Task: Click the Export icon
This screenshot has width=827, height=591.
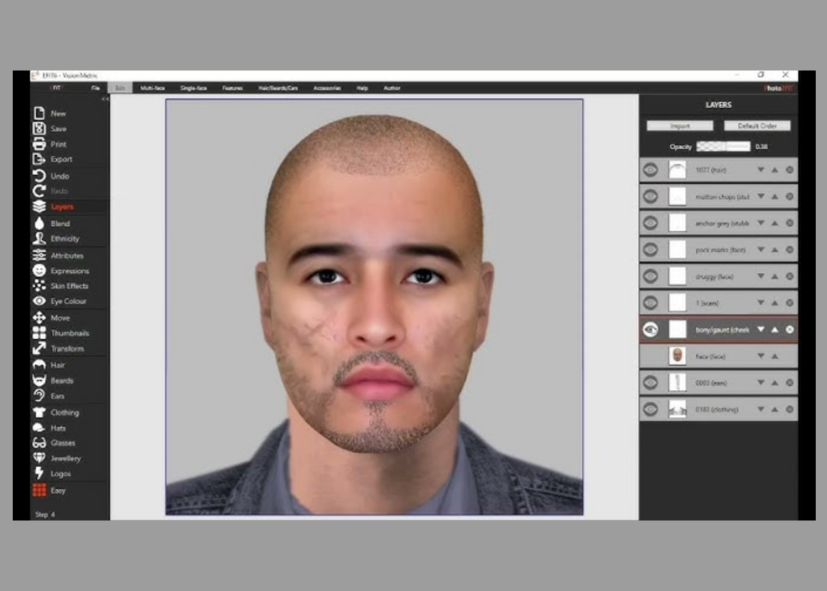Action: 40,159
